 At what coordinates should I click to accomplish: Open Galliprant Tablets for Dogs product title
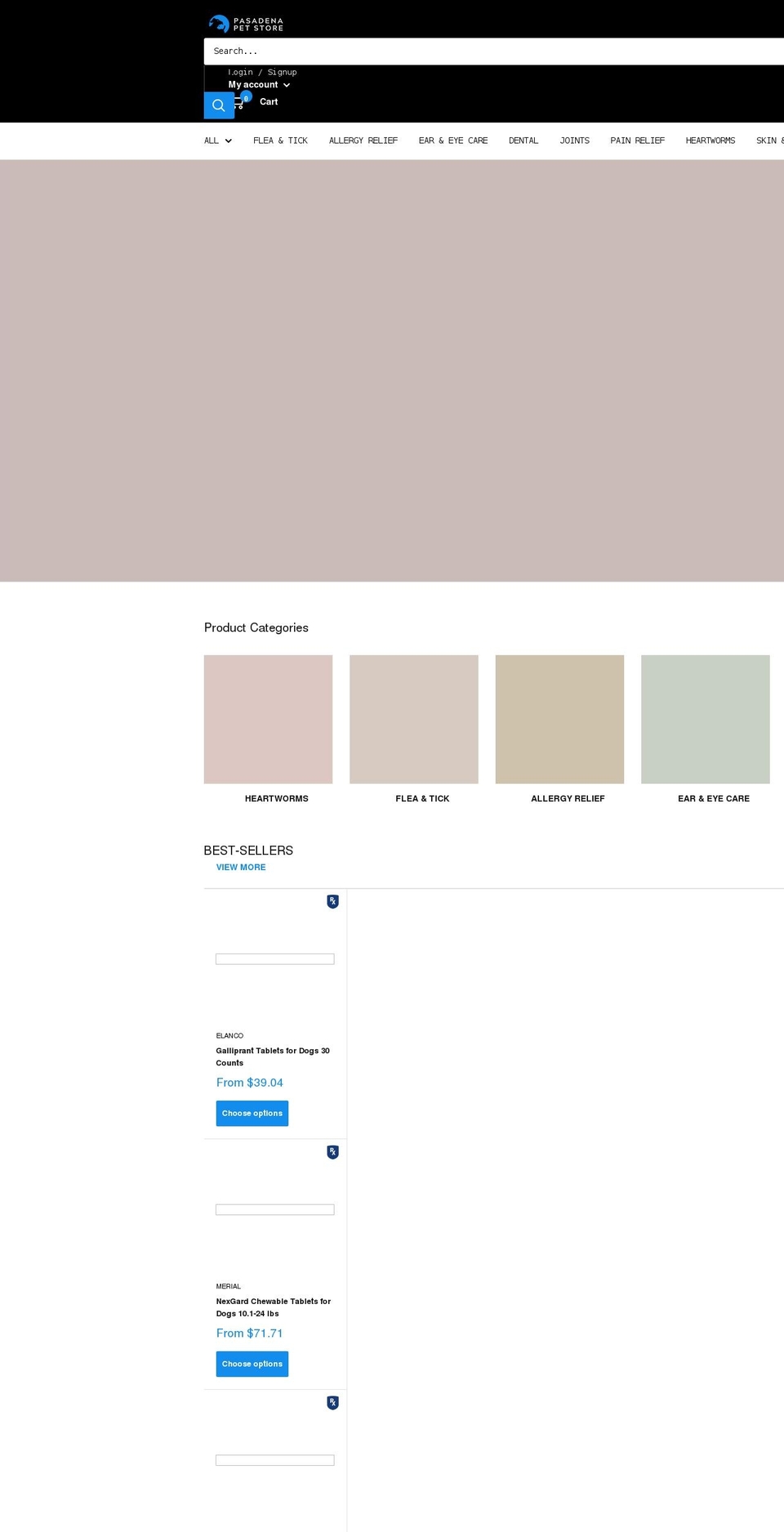pyautogui.click(x=273, y=1056)
